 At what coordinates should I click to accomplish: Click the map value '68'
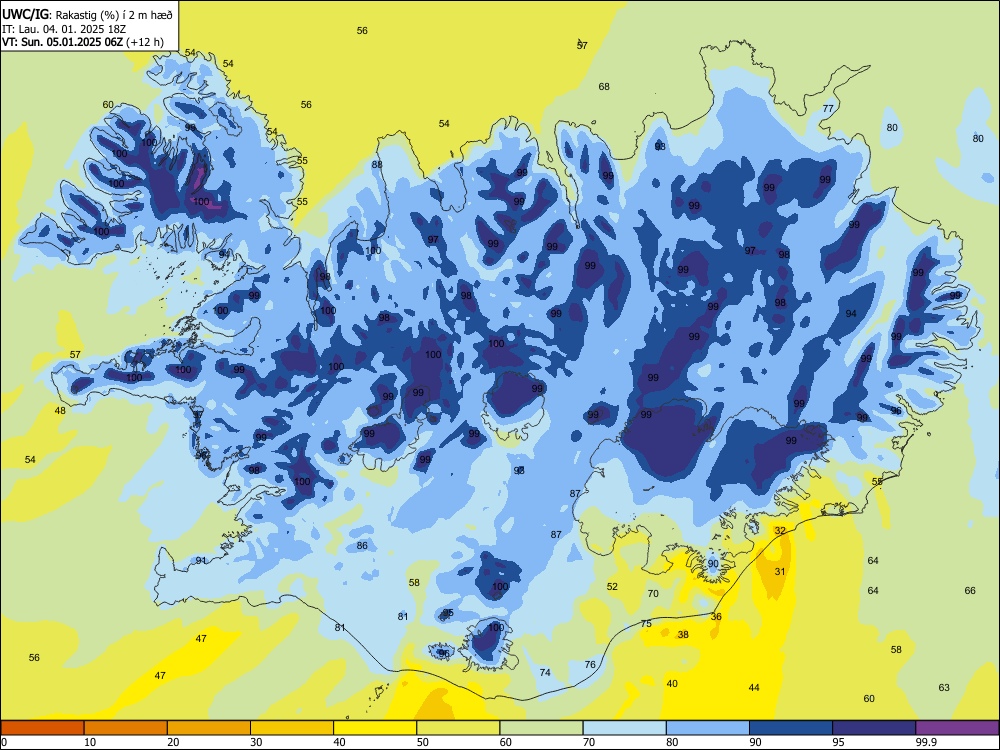[x=604, y=87]
